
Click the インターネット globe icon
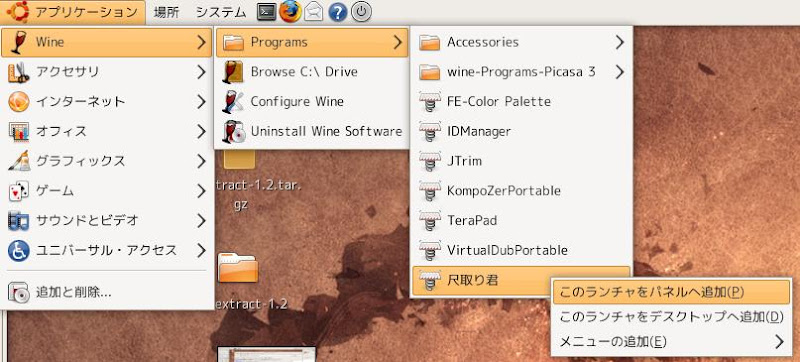click(x=18, y=101)
